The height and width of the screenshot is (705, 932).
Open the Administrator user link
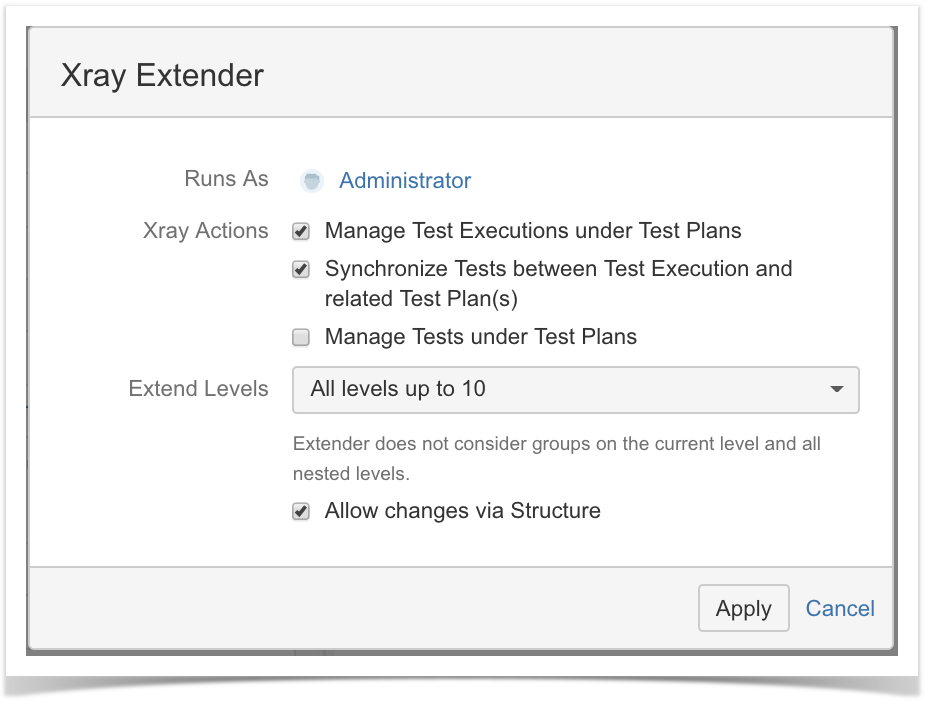pos(405,181)
